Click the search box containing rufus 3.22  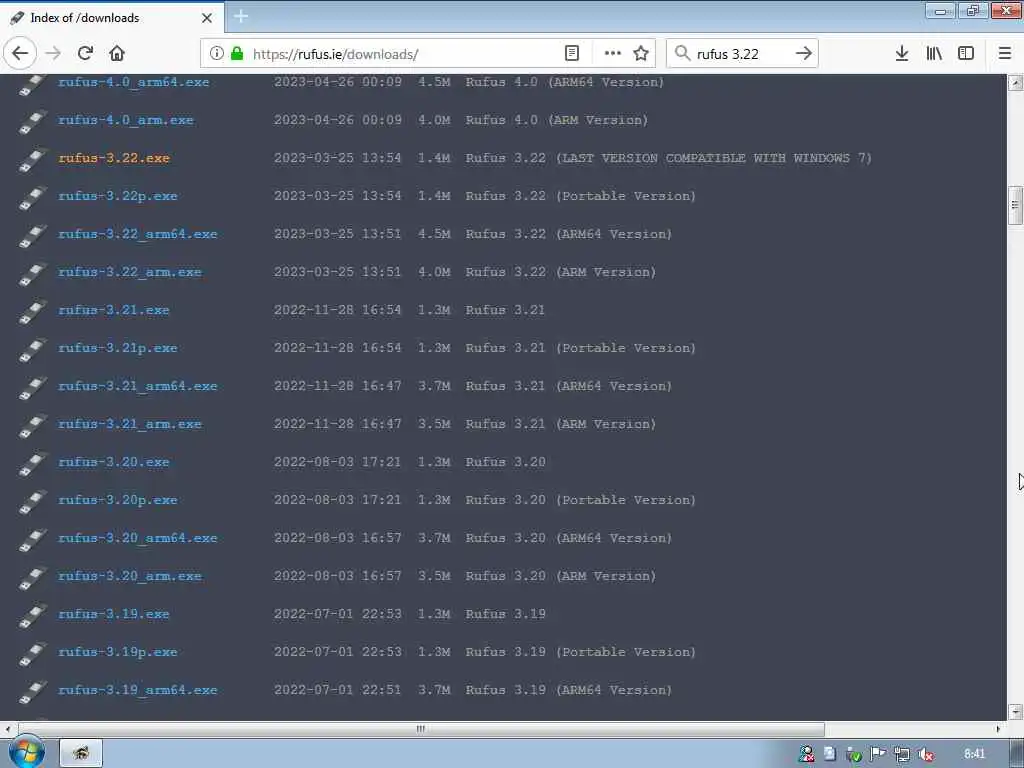click(743, 54)
